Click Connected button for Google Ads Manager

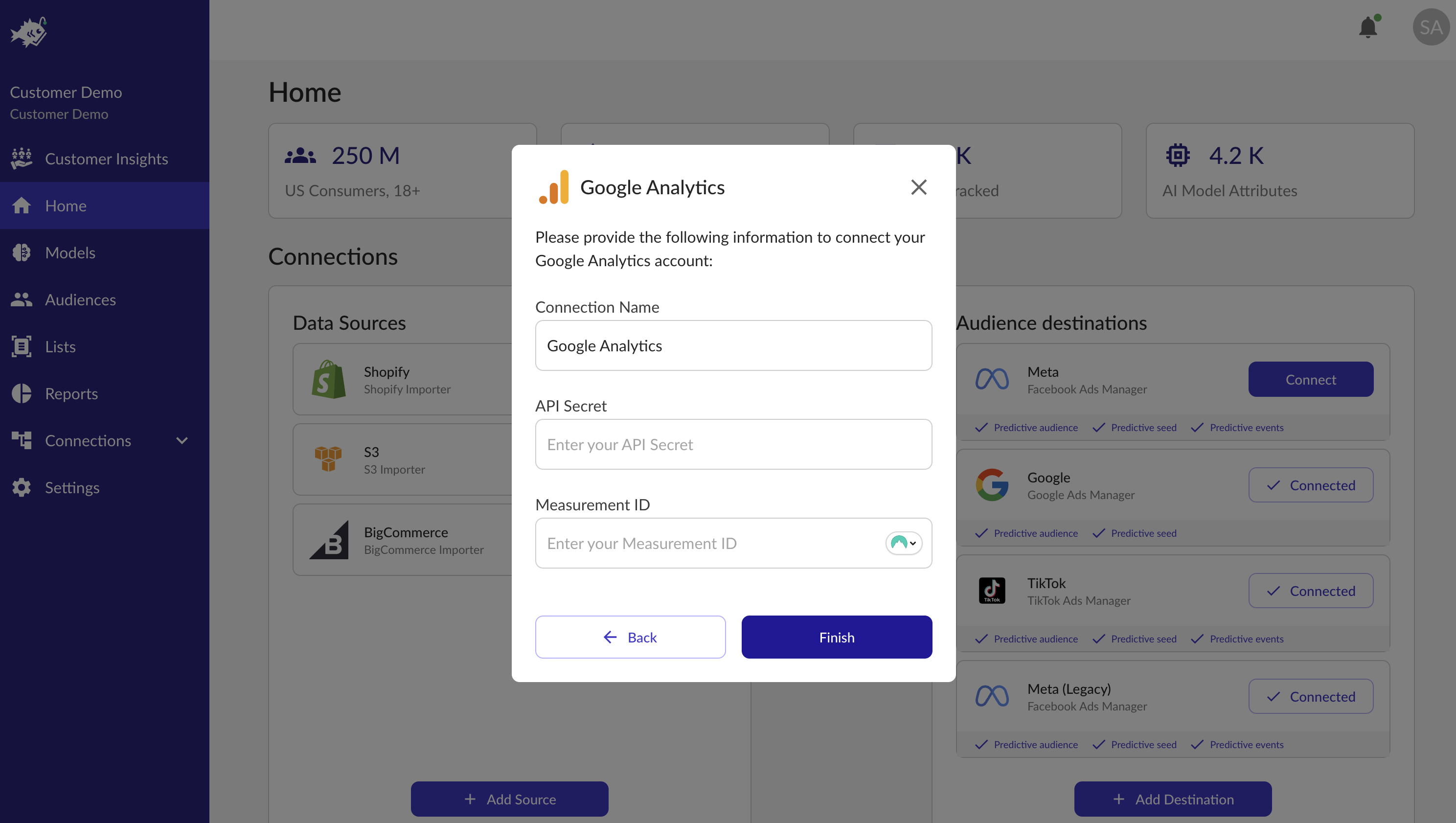tap(1311, 485)
